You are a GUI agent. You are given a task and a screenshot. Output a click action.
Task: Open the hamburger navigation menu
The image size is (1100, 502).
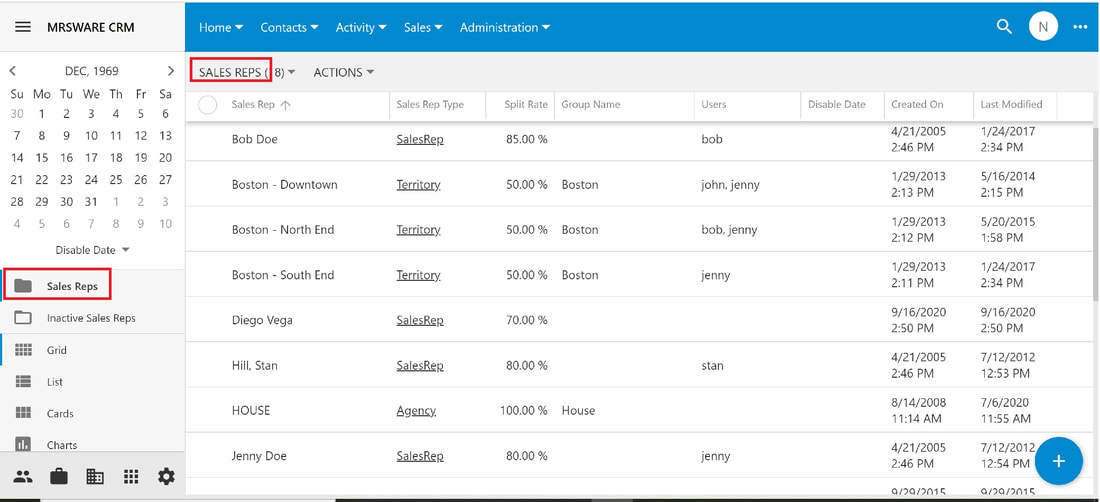pyautogui.click(x=22, y=27)
